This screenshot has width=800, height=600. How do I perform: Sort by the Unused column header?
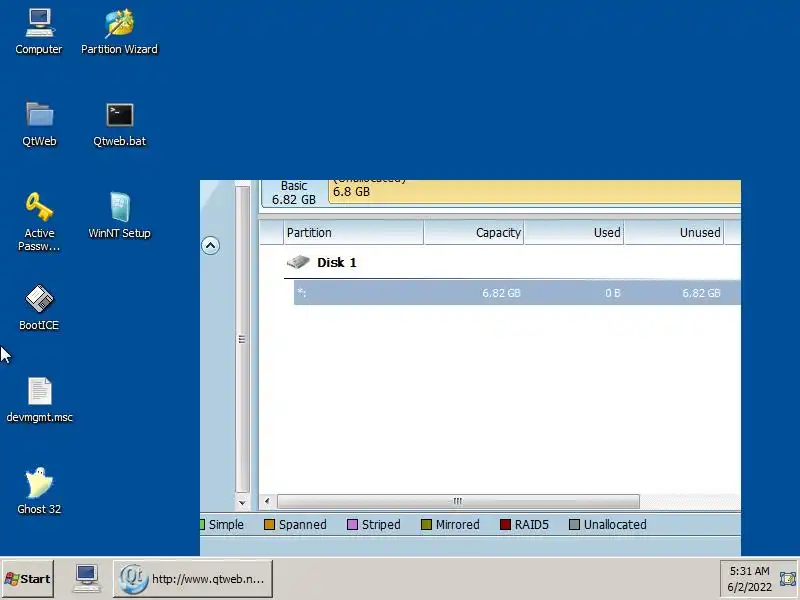[674, 233]
